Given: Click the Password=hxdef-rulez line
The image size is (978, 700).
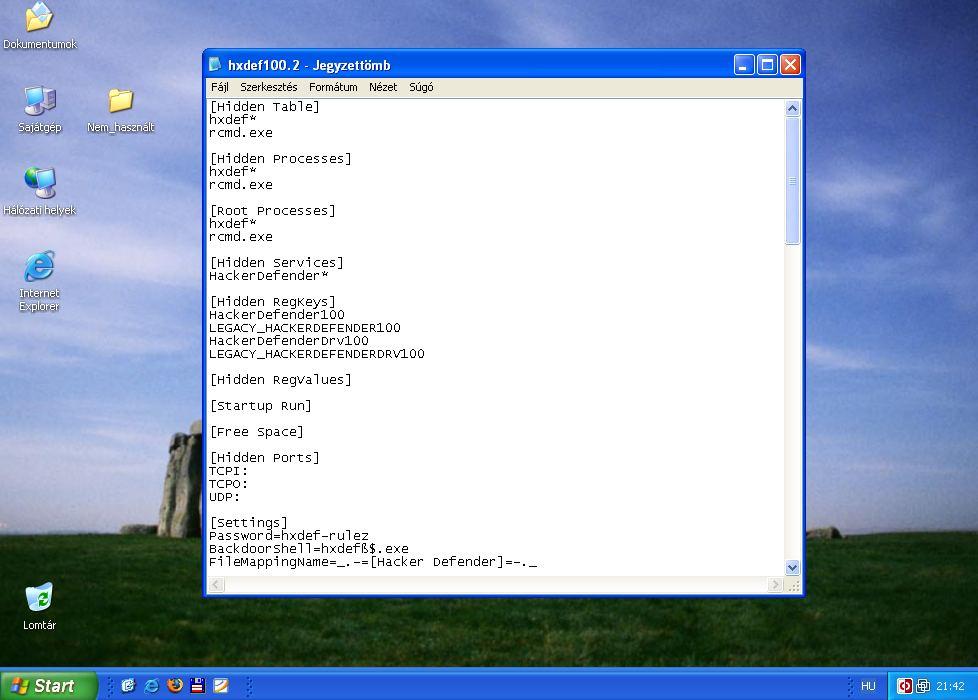Looking at the screenshot, I should [289, 536].
